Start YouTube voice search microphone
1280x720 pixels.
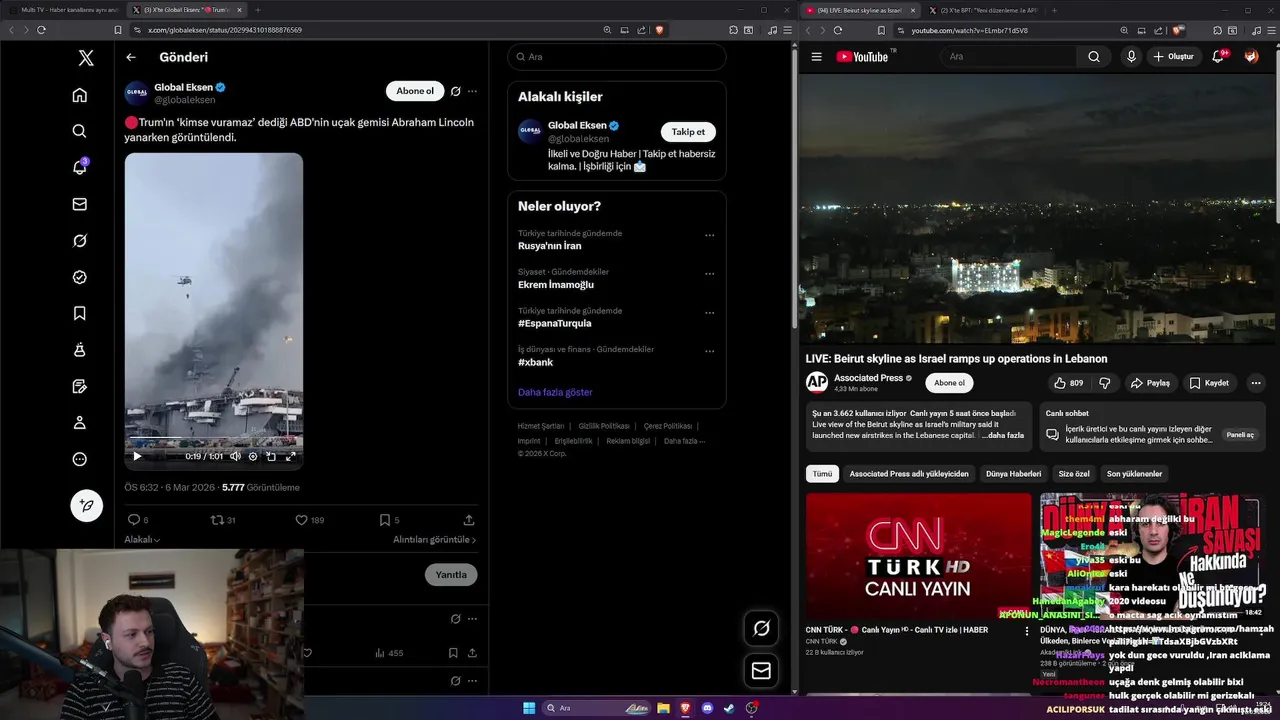[x=1131, y=57]
